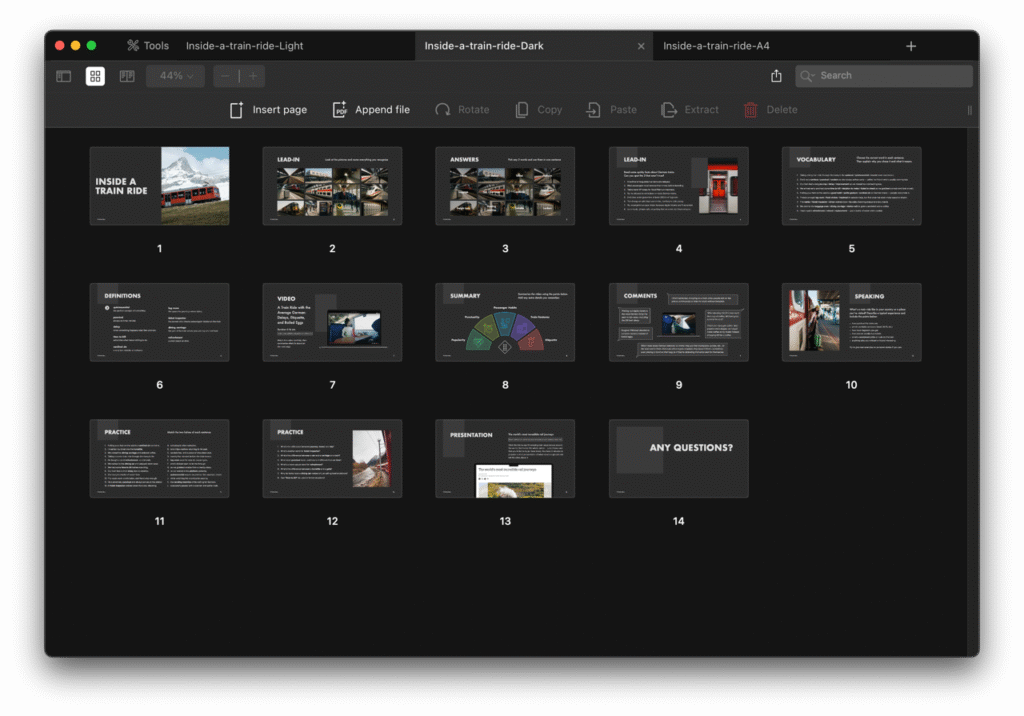Click the zoom in plus button

253,76
